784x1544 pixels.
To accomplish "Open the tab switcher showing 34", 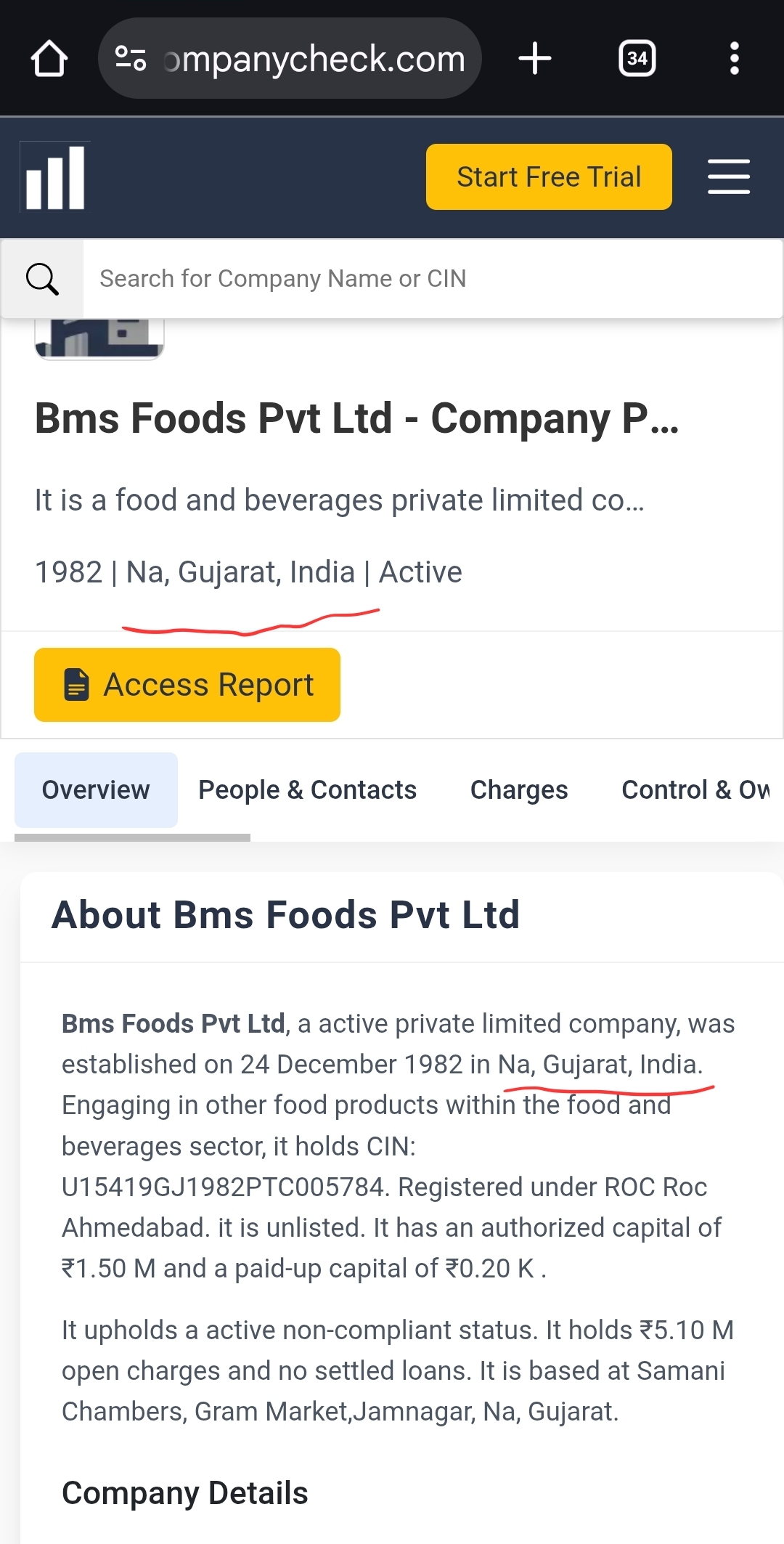I will pyautogui.click(x=637, y=59).
